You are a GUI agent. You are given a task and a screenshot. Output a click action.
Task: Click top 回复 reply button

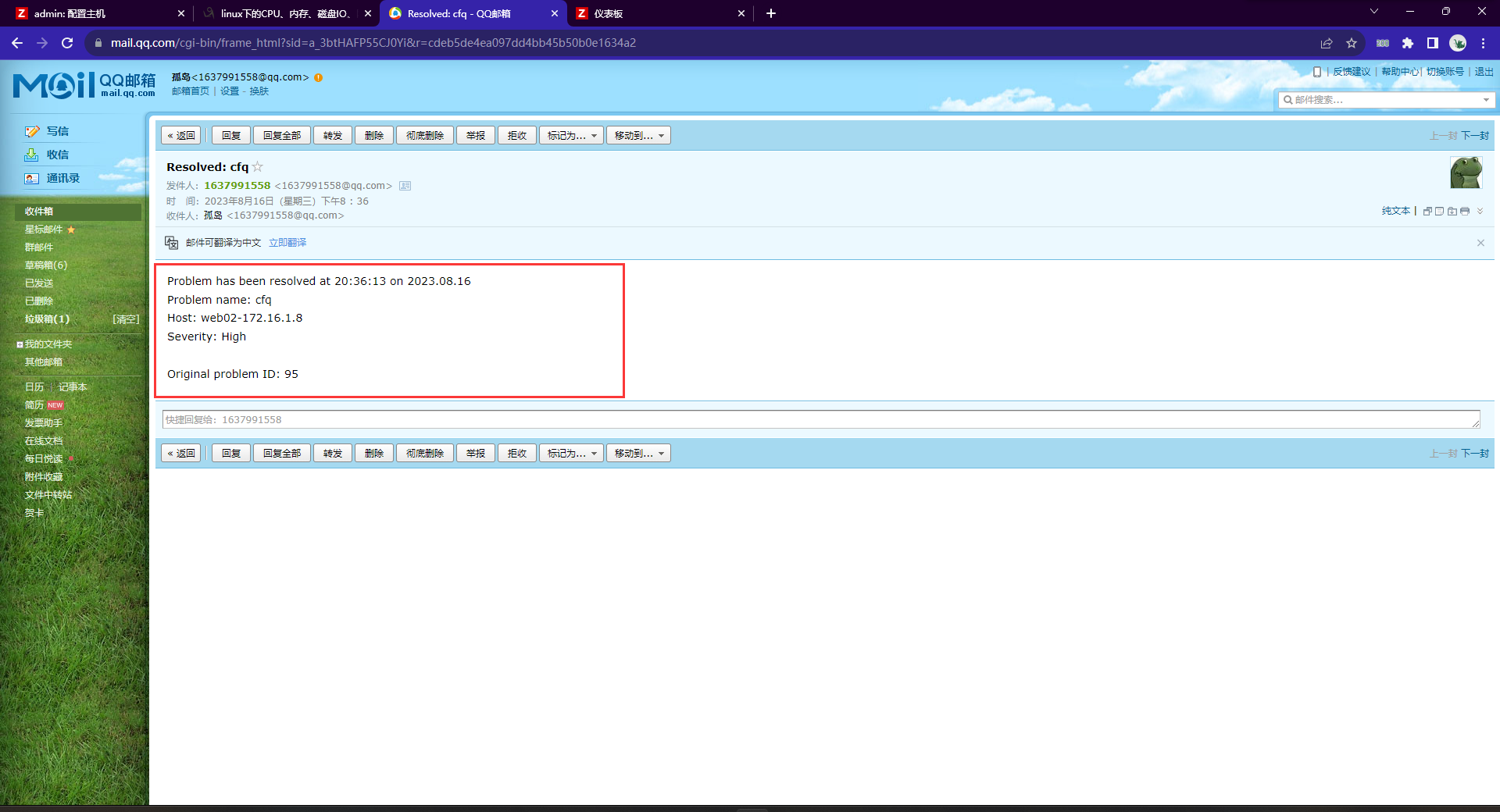(x=231, y=135)
